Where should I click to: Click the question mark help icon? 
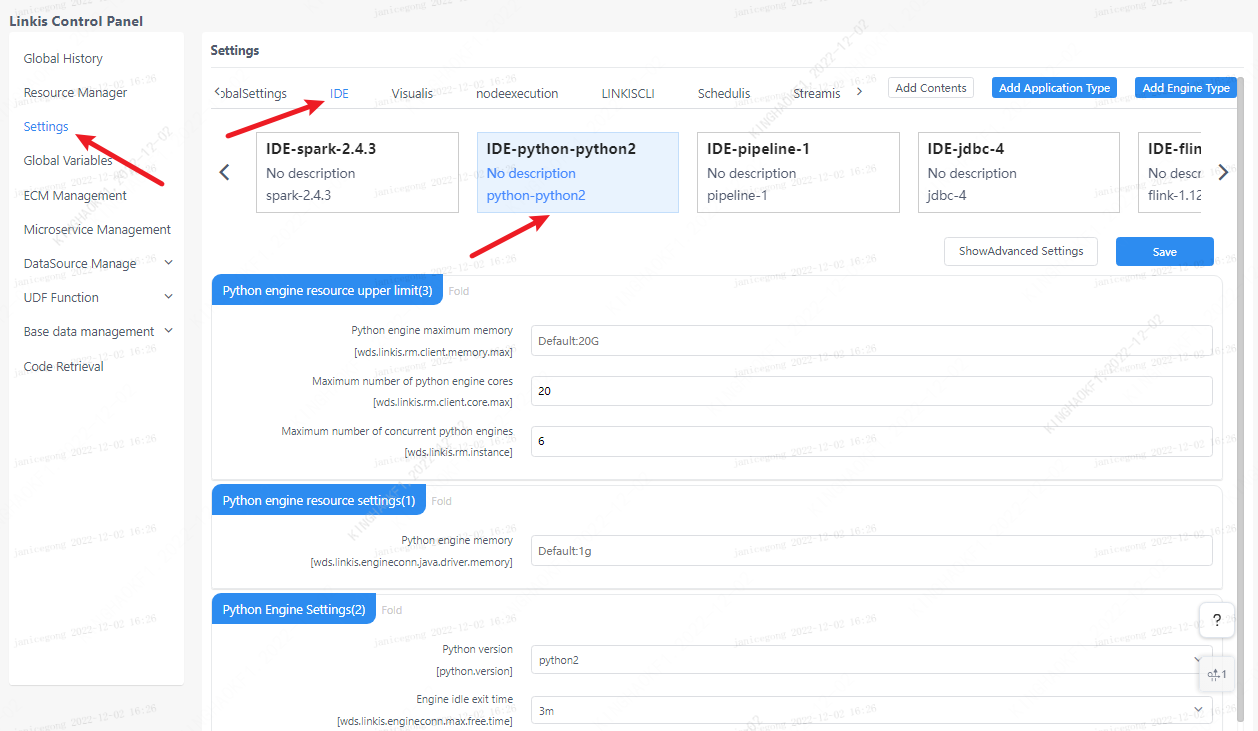click(1216, 620)
